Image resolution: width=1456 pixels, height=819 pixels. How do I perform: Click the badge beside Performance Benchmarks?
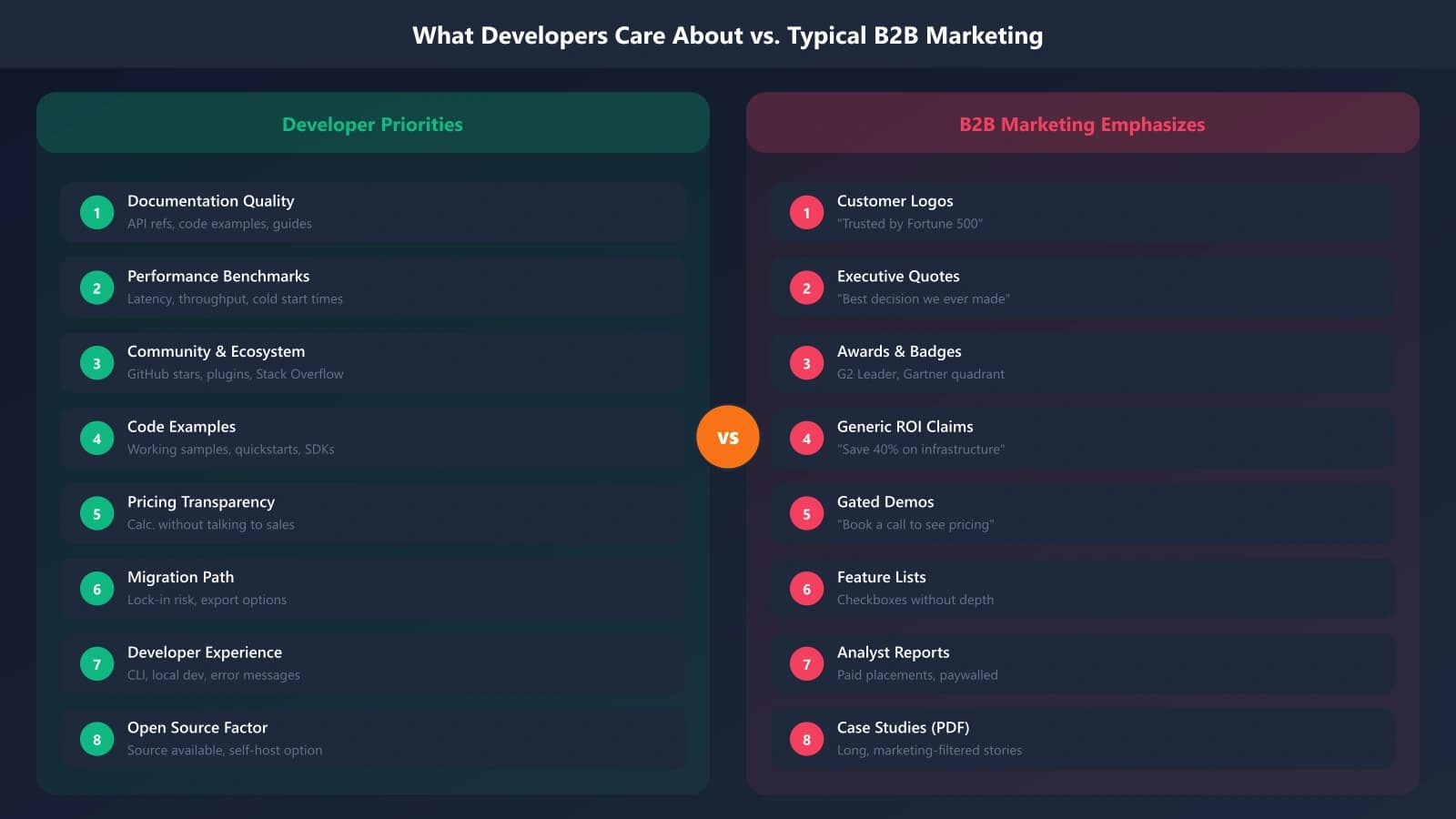[x=96, y=287]
